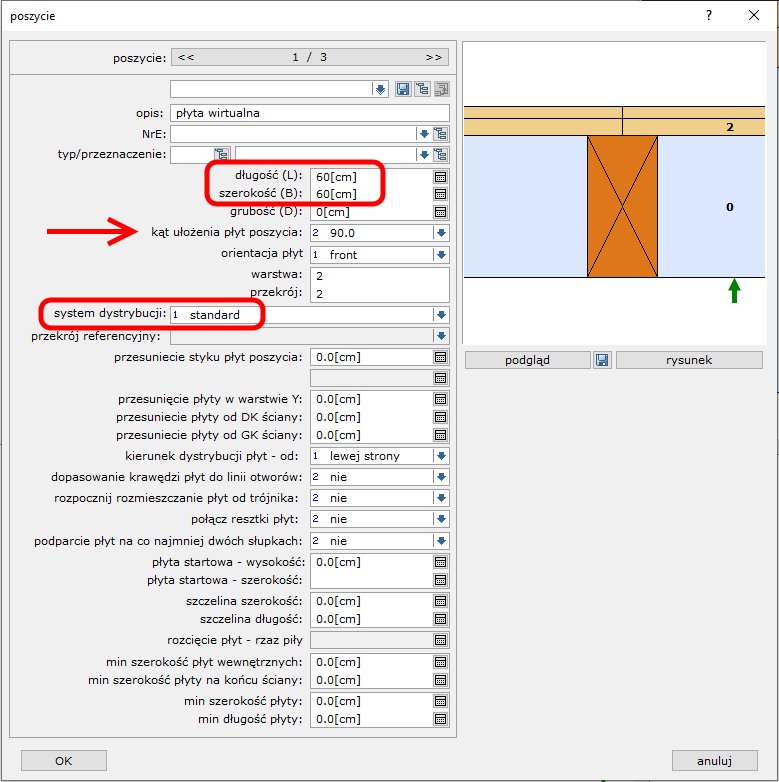Viewport: 779px width, 782px height.
Task: Open calculator for szerokość (B) field
Action: point(440,193)
